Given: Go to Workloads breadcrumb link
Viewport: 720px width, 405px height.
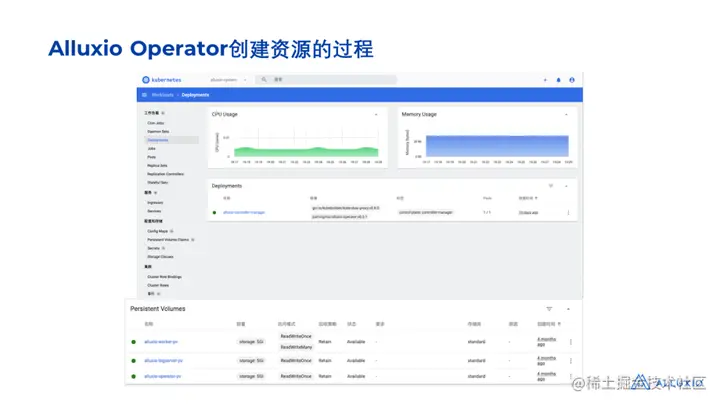Looking at the screenshot, I should tap(163, 95).
